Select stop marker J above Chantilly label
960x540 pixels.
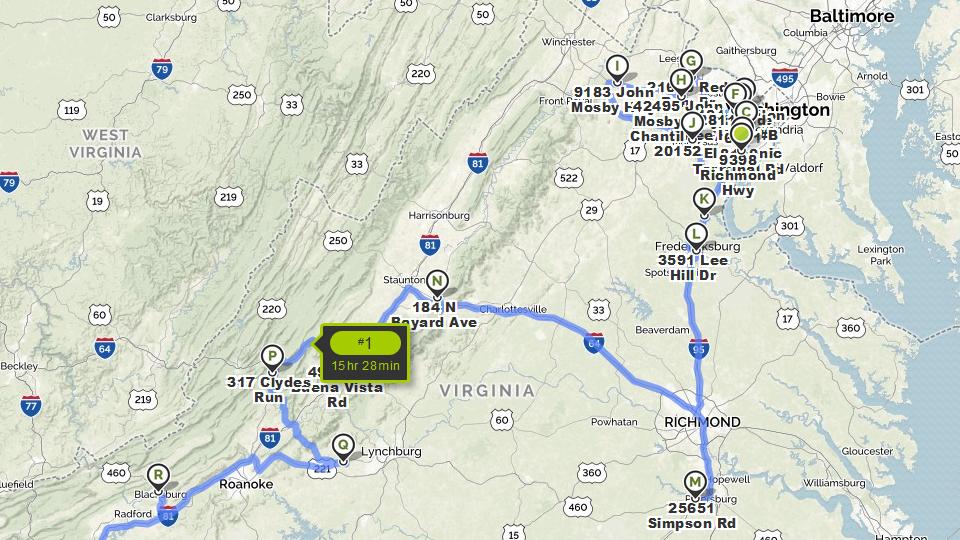(692, 125)
